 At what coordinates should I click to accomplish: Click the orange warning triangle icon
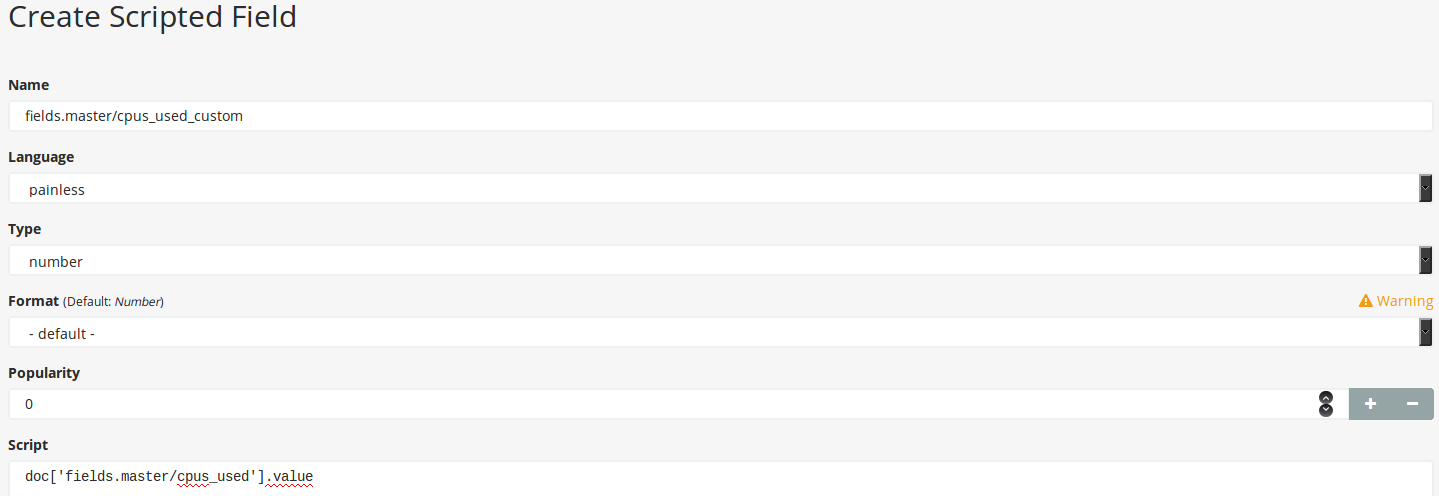pyautogui.click(x=1365, y=301)
